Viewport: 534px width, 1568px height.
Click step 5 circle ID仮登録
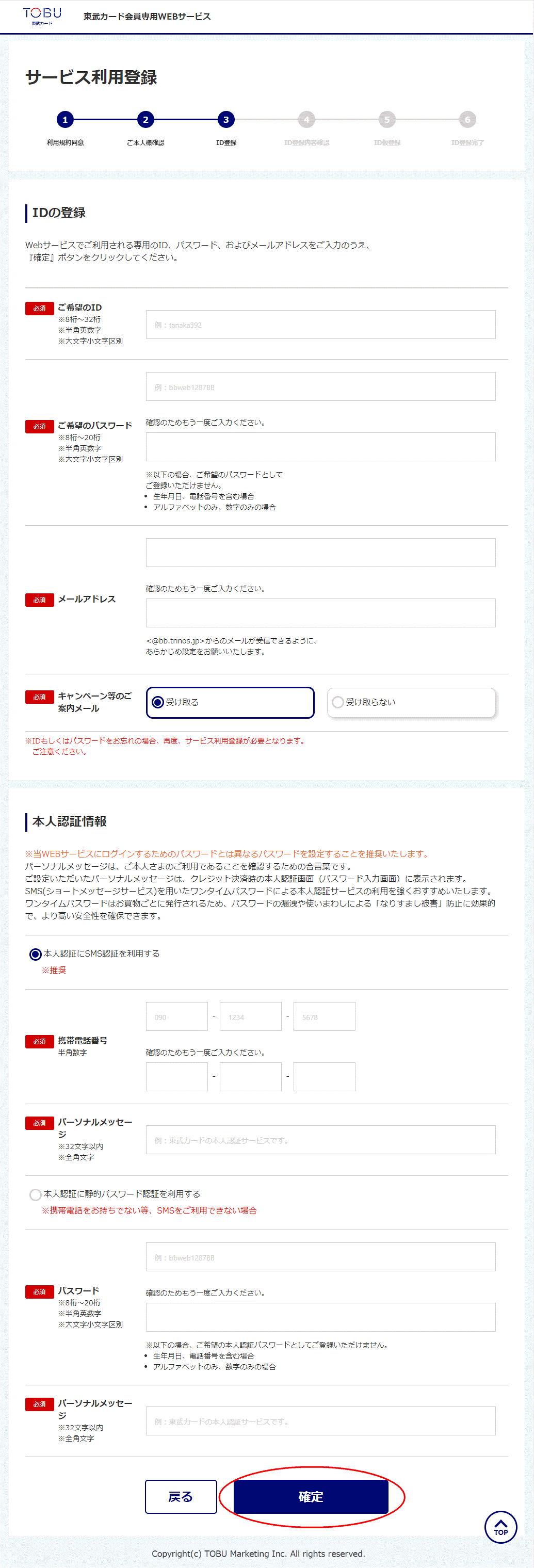pos(386,119)
